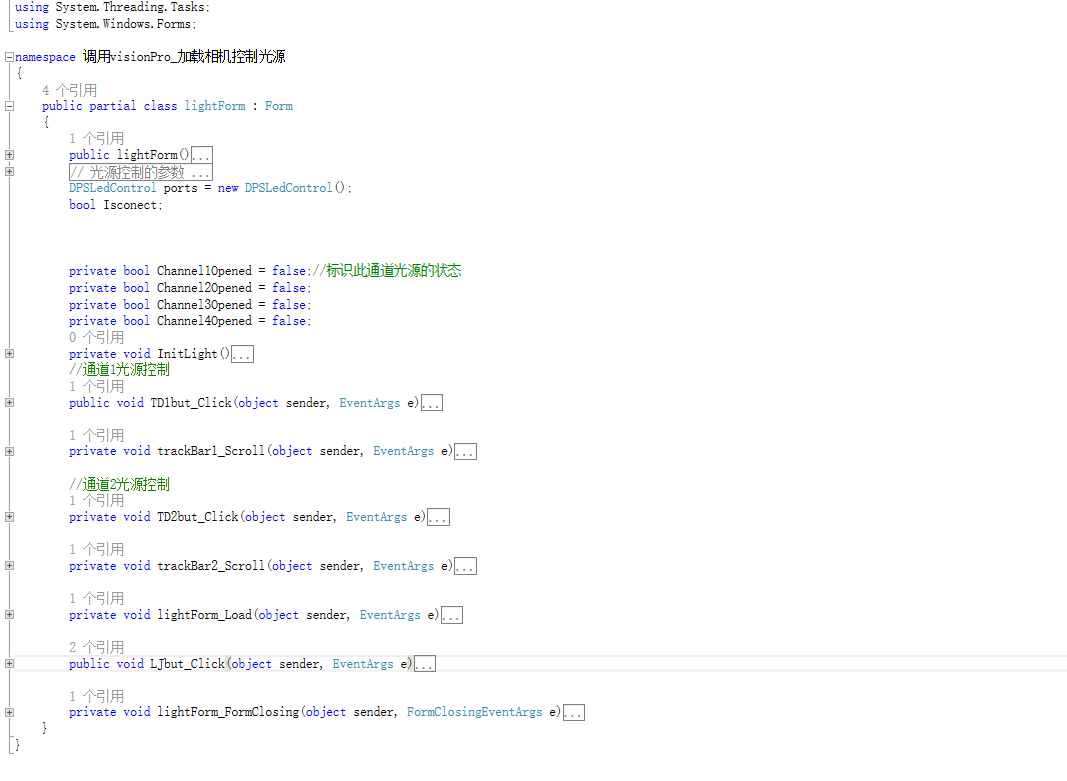
Task: Click the trackBar2_Scroll method name
Action: [210, 566]
